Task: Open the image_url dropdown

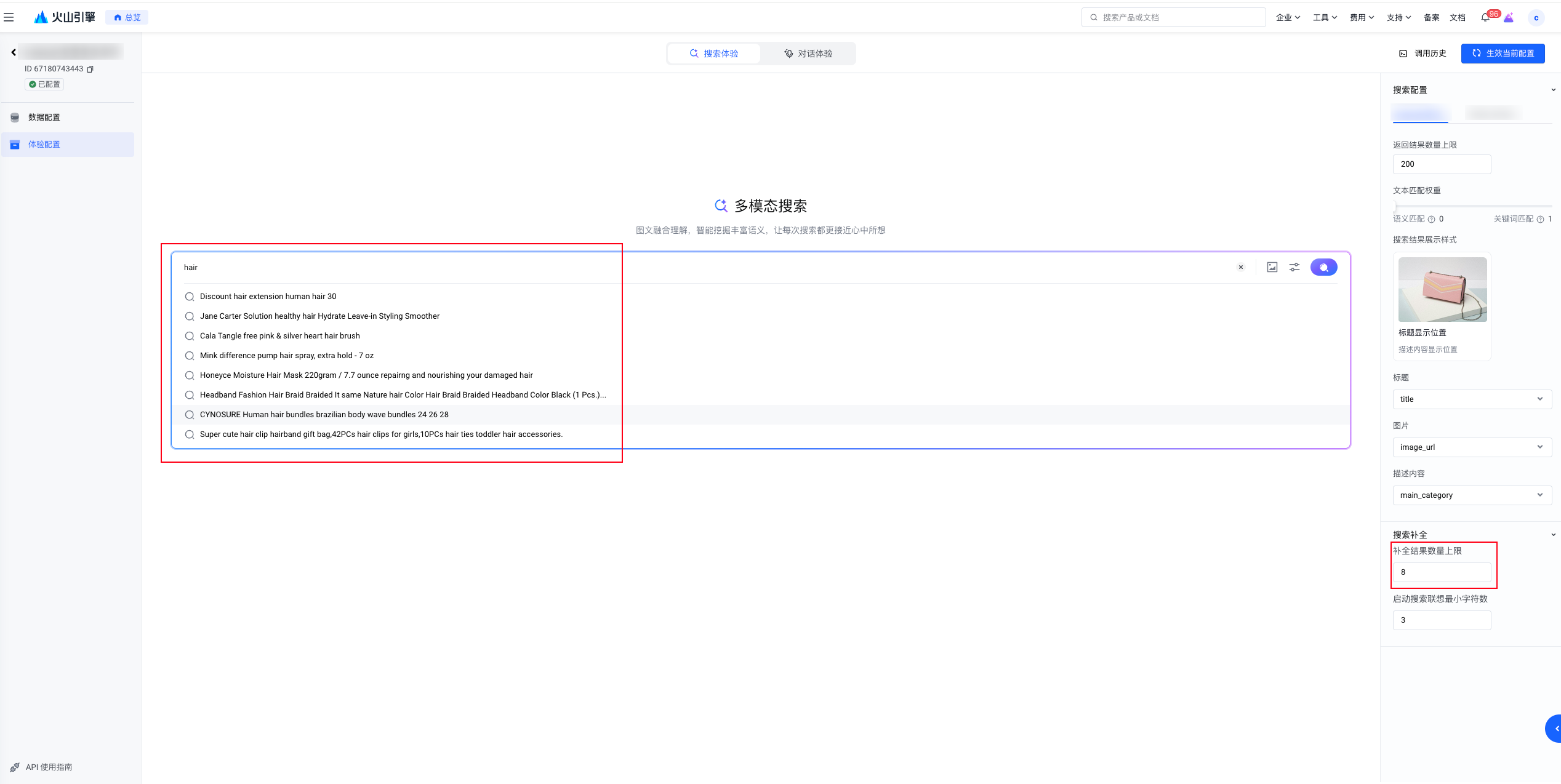Action: point(1472,447)
